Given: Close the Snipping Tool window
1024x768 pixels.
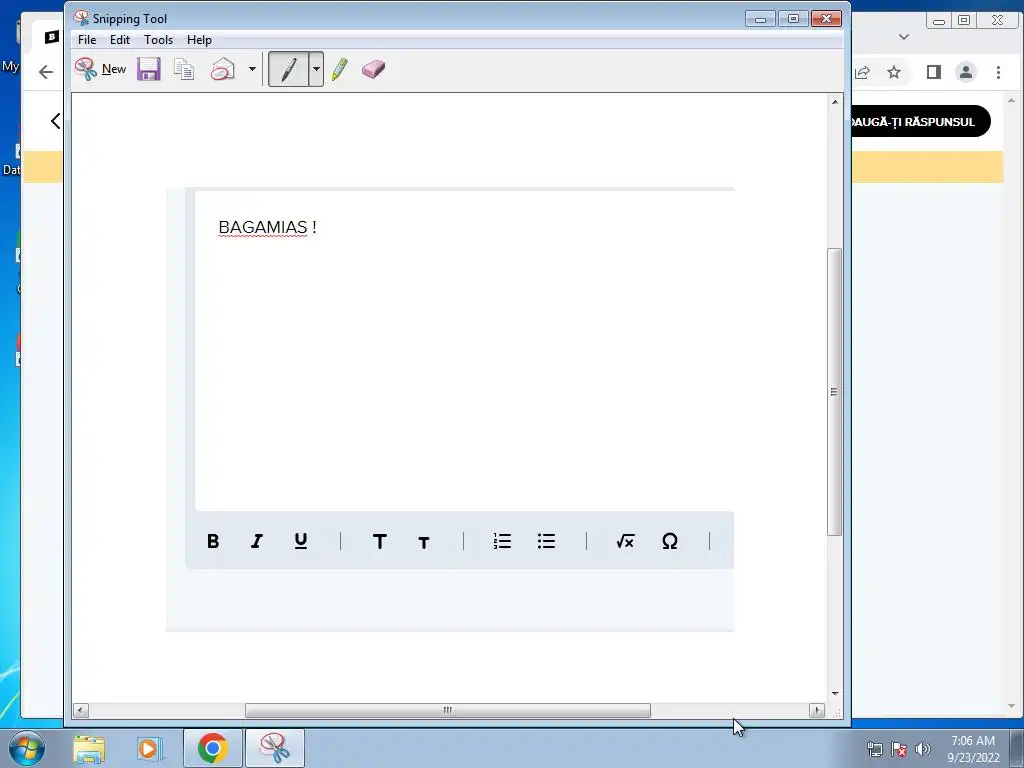Looking at the screenshot, I should click(x=826, y=19).
